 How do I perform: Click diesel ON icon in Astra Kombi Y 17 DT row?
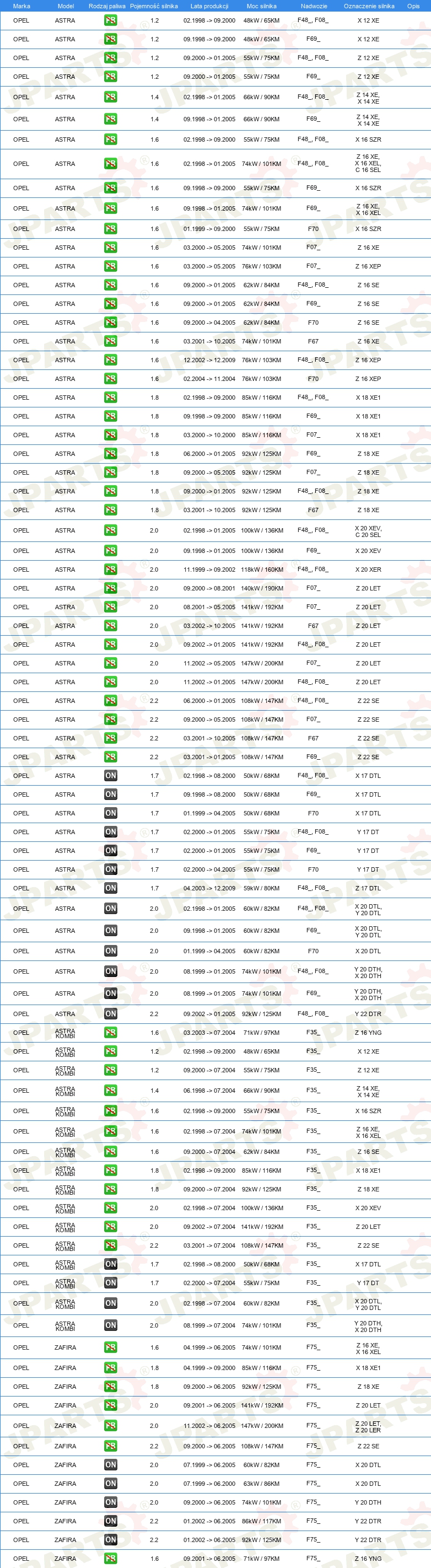click(x=110, y=1282)
